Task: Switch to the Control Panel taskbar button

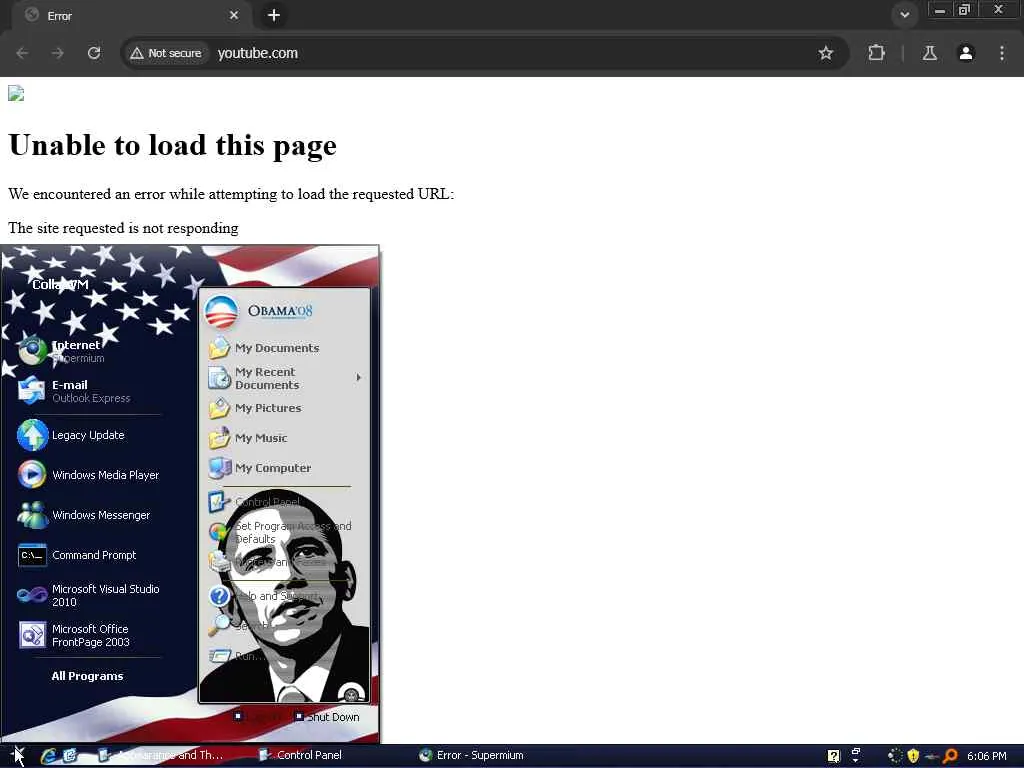Action: point(300,755)
